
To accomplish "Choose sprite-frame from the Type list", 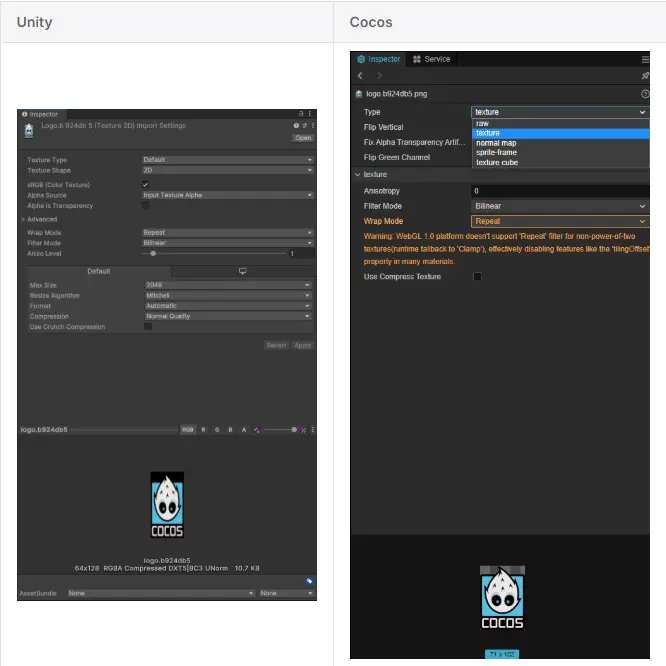I will tap(561, 152).
